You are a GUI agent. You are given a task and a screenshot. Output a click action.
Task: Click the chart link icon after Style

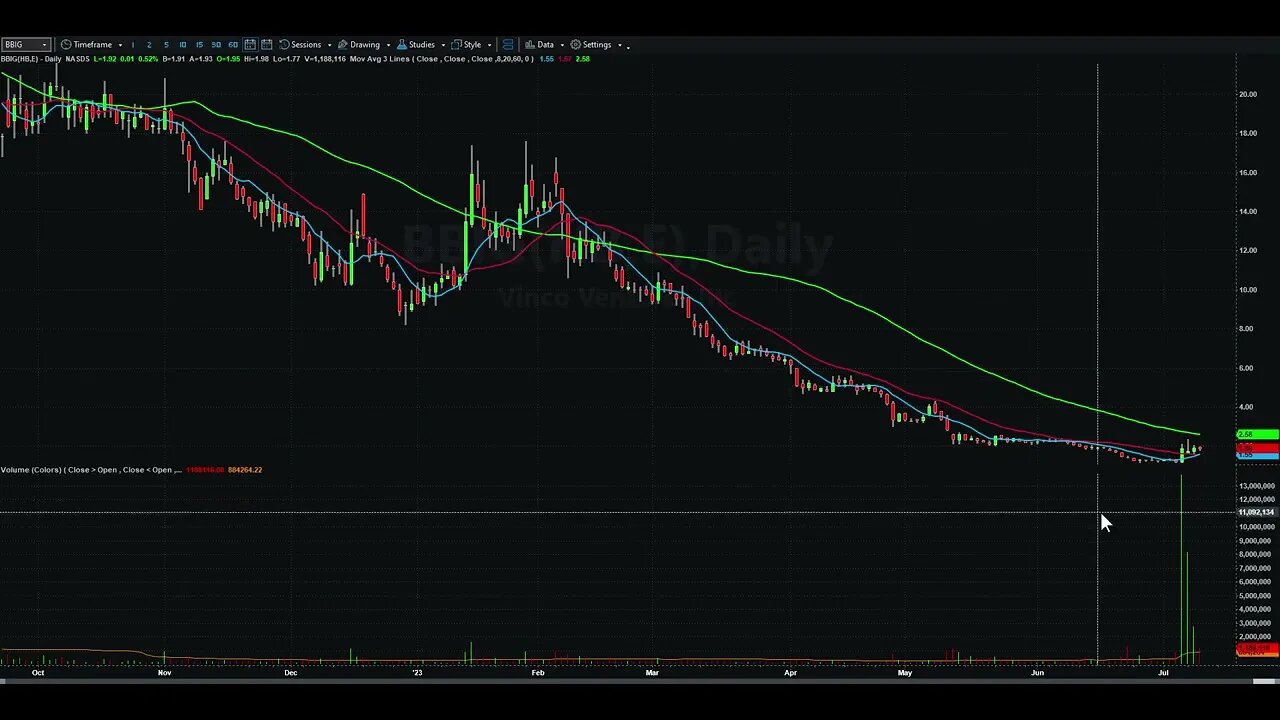(508, 45)
